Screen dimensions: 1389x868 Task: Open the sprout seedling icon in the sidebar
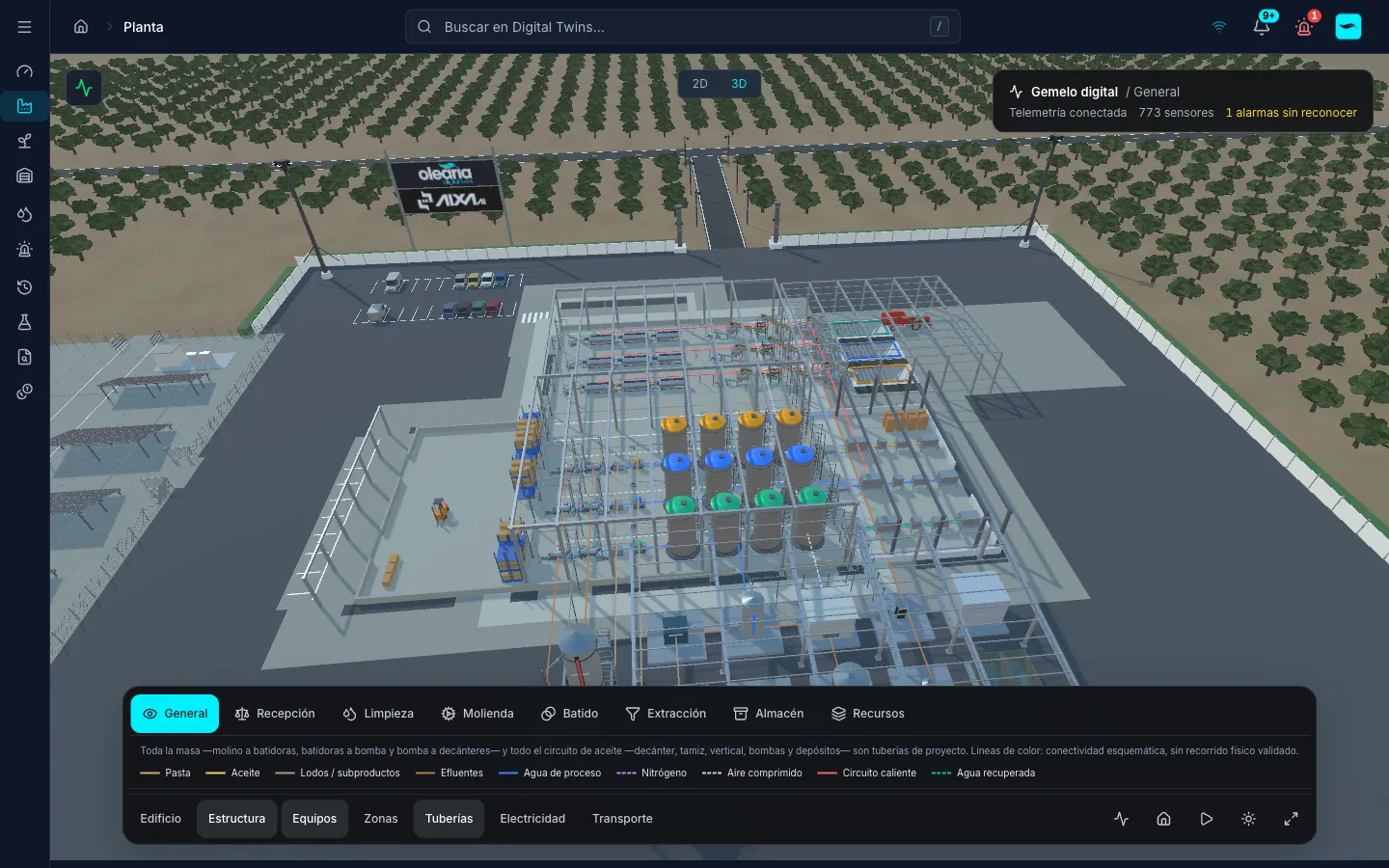click(x=24, y=141)
